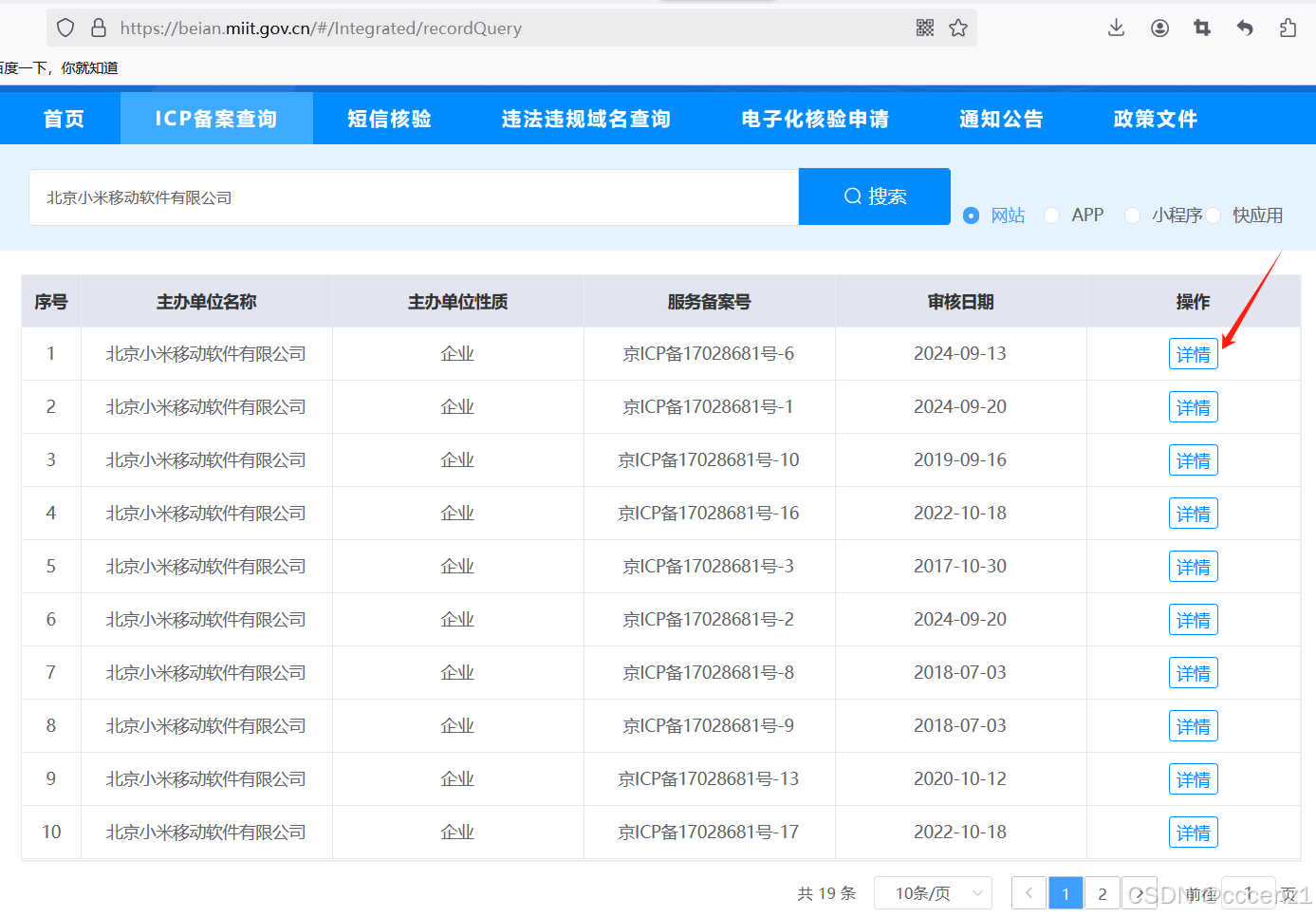The width and height of the screenshot is (1316, 917).
Task: Click the 审核日期 column header
Action: pos(961,302)
